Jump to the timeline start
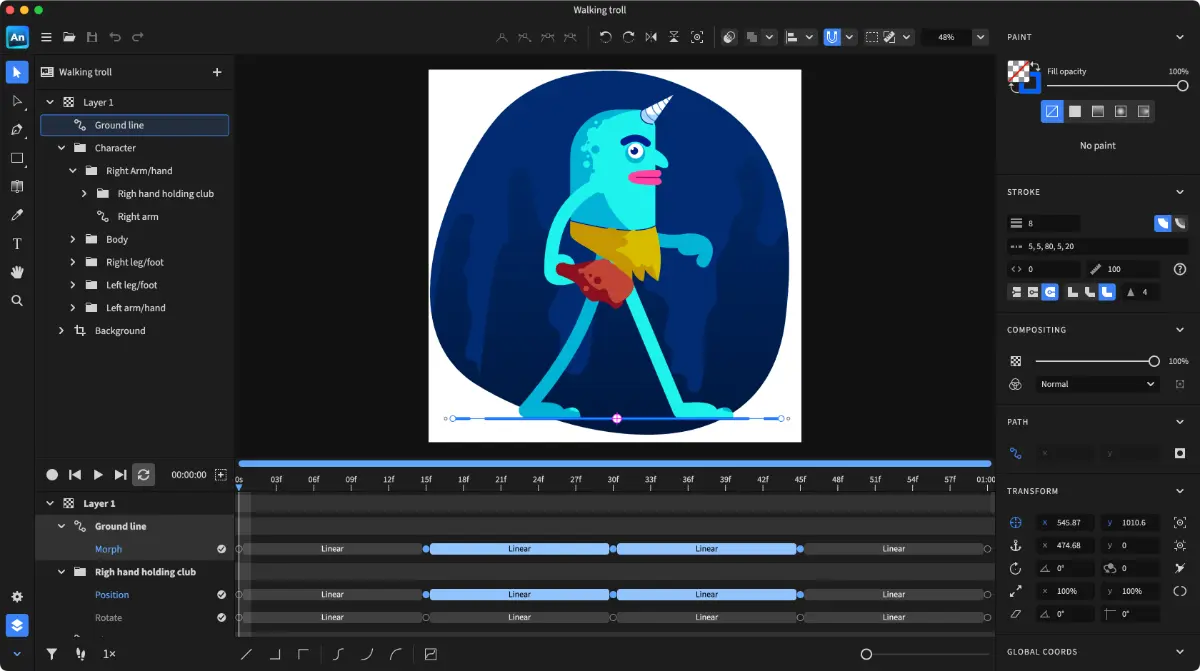This screenshot has width=1200, height=671. pos(75,475)
